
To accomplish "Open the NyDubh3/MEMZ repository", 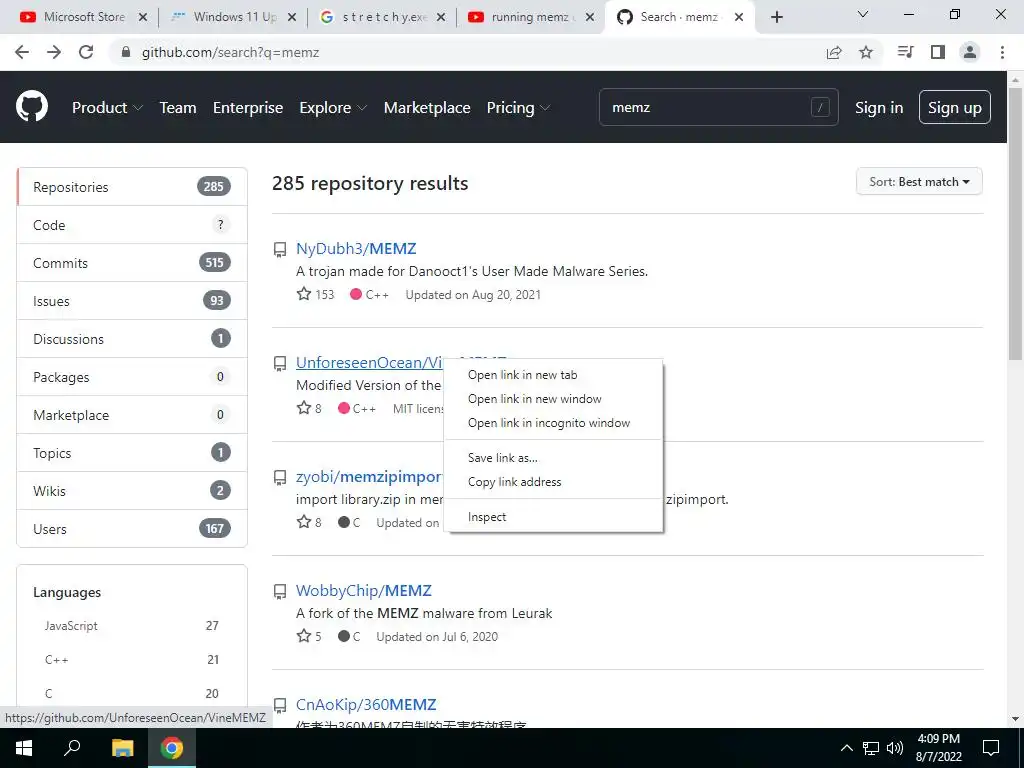I will pyautogui.click(x=356, y=249).
